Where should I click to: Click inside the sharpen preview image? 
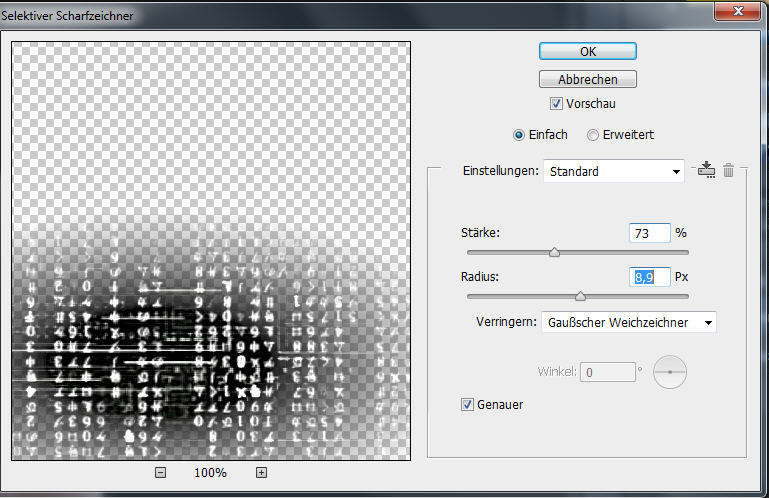[x=211, y=250]
